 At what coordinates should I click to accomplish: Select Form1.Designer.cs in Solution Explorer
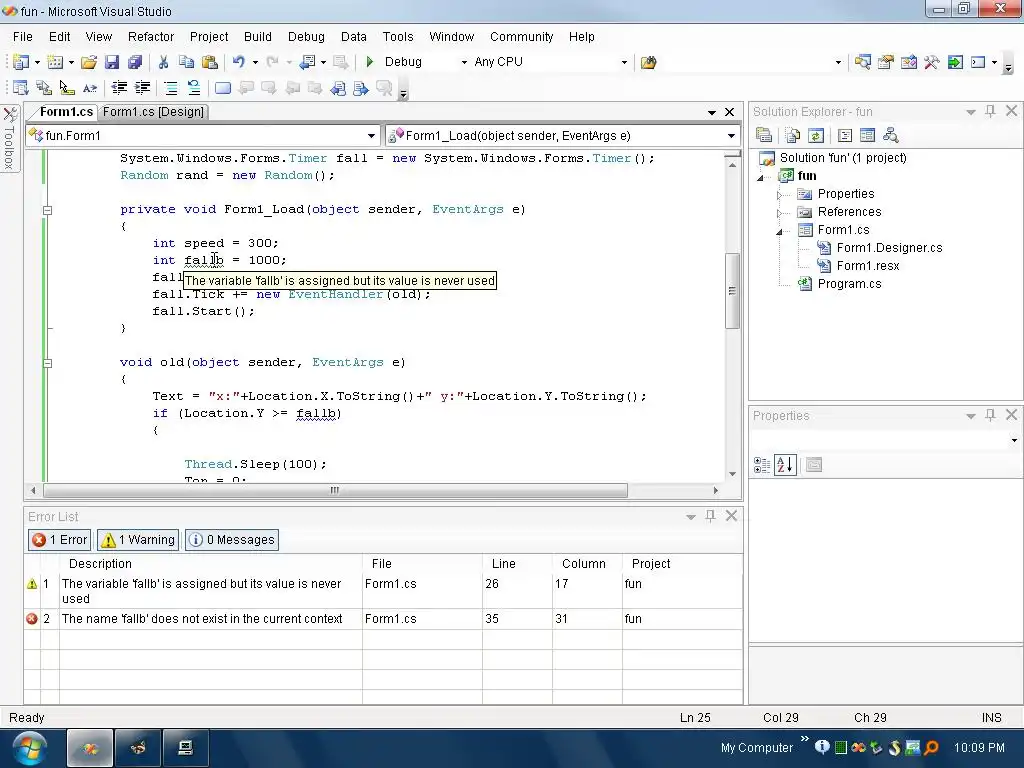(x=889, y=248)
